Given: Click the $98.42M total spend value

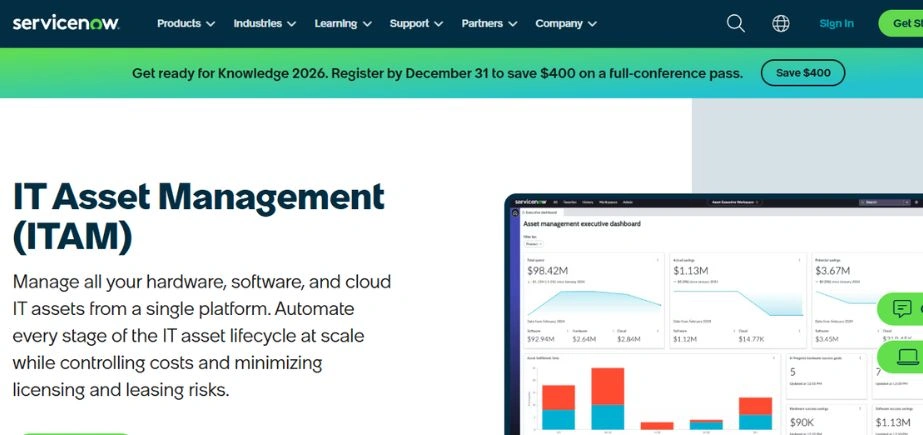Looking at the screenshot, I should (x=547, y=271).
